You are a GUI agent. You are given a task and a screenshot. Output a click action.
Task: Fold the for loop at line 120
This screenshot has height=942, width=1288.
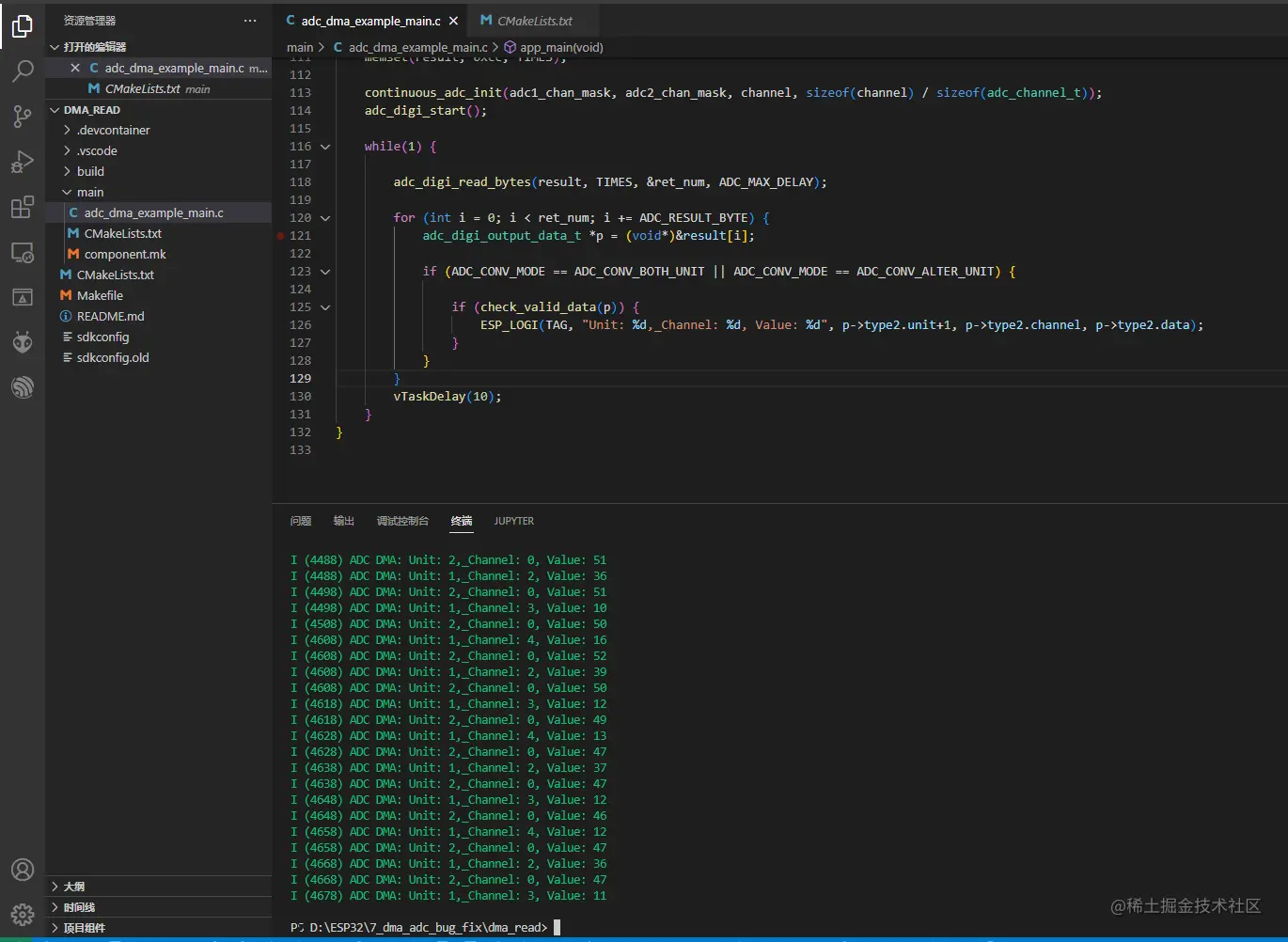tap(325, 218)
